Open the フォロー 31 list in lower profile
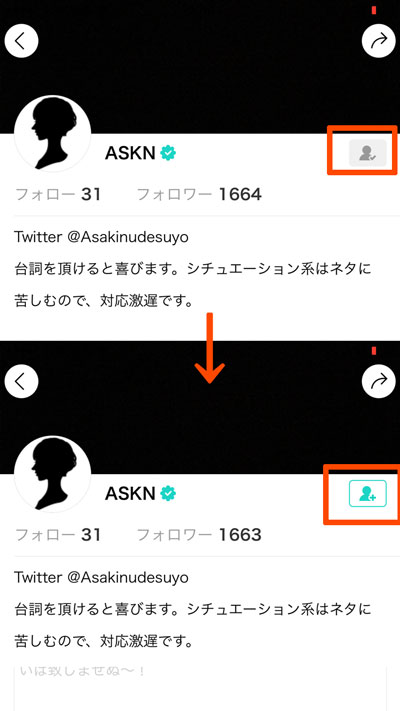Viewport: 400px width, 711px height. click(x=58, y=535)
